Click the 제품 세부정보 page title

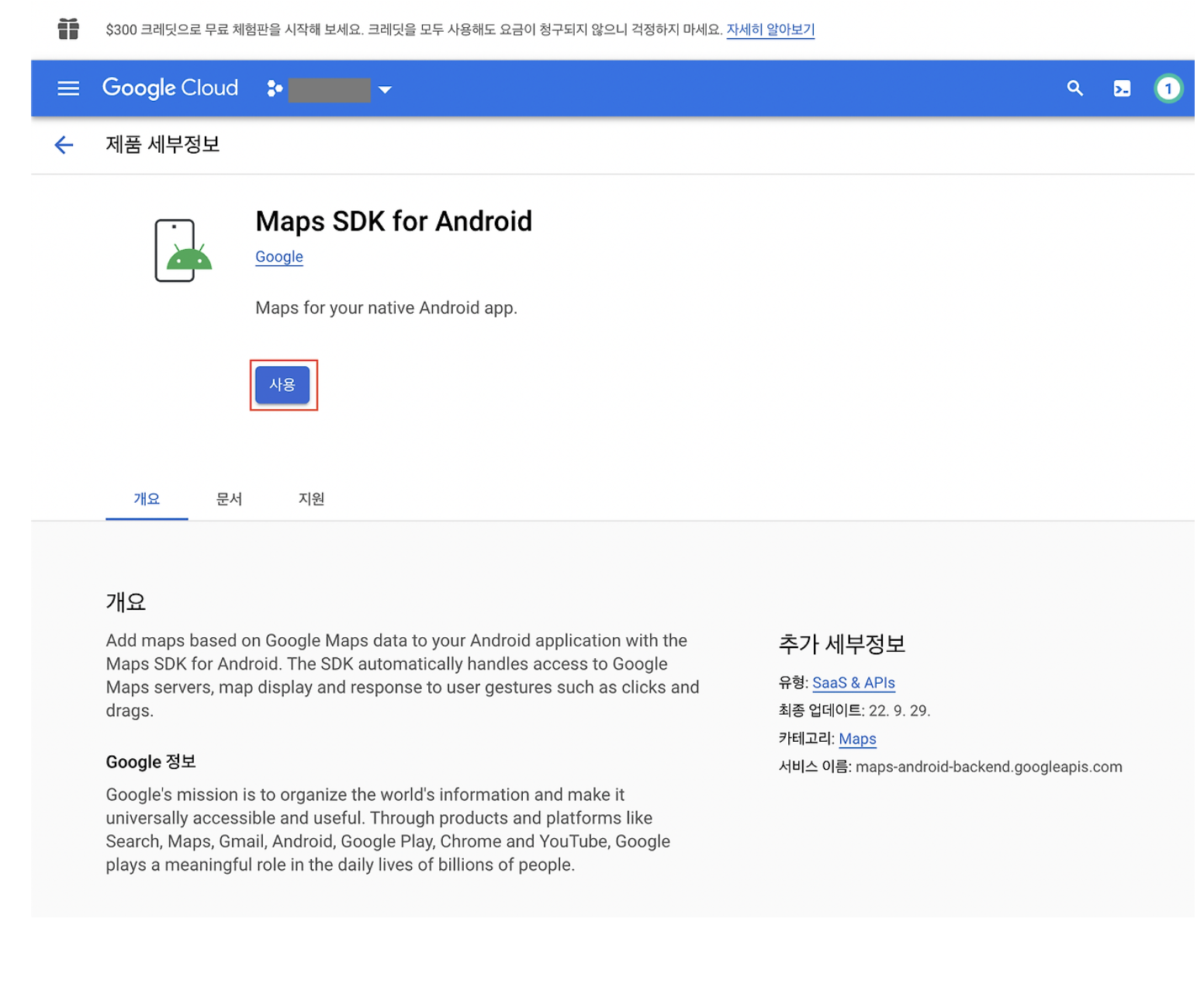point(163,144)
